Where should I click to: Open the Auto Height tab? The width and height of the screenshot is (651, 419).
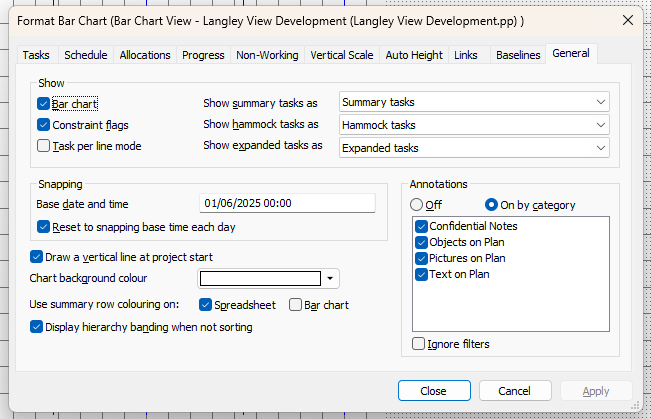click(414, 55)
